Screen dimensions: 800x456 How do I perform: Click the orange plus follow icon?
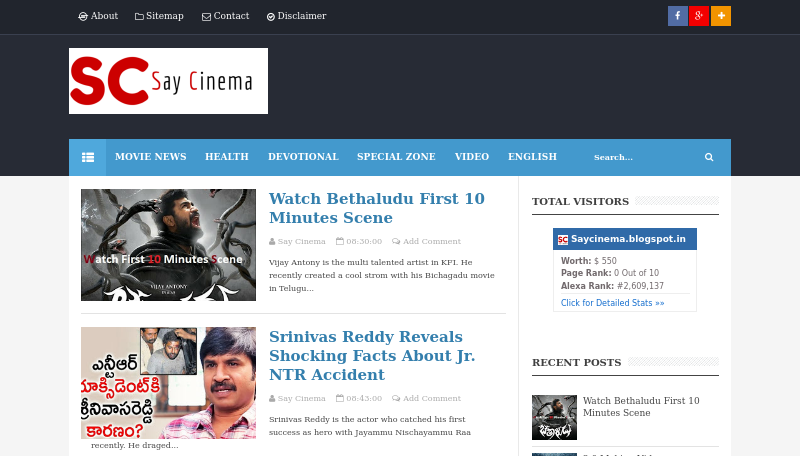(x=721, y=16)
